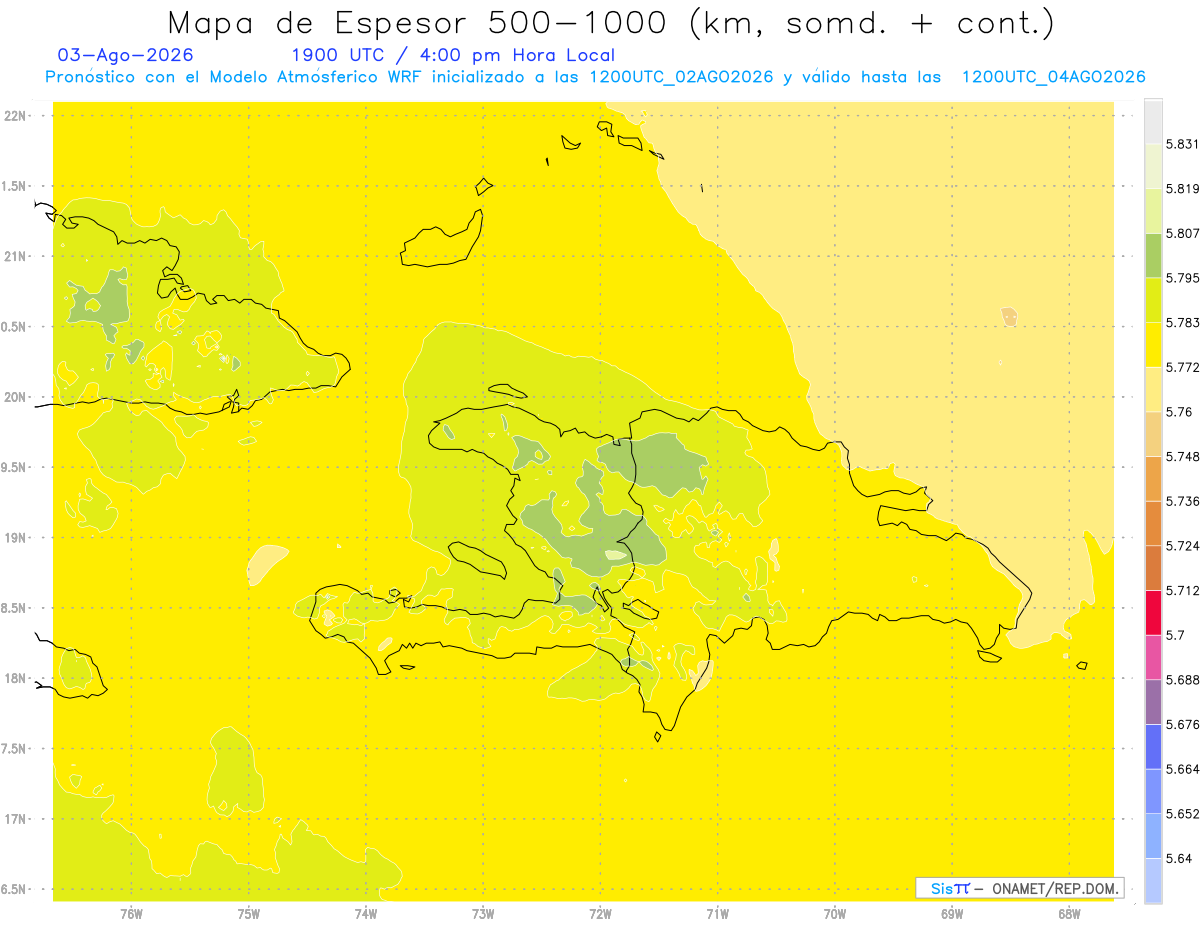
Task: Click the 20N latitude label
Action: (16, 397)
